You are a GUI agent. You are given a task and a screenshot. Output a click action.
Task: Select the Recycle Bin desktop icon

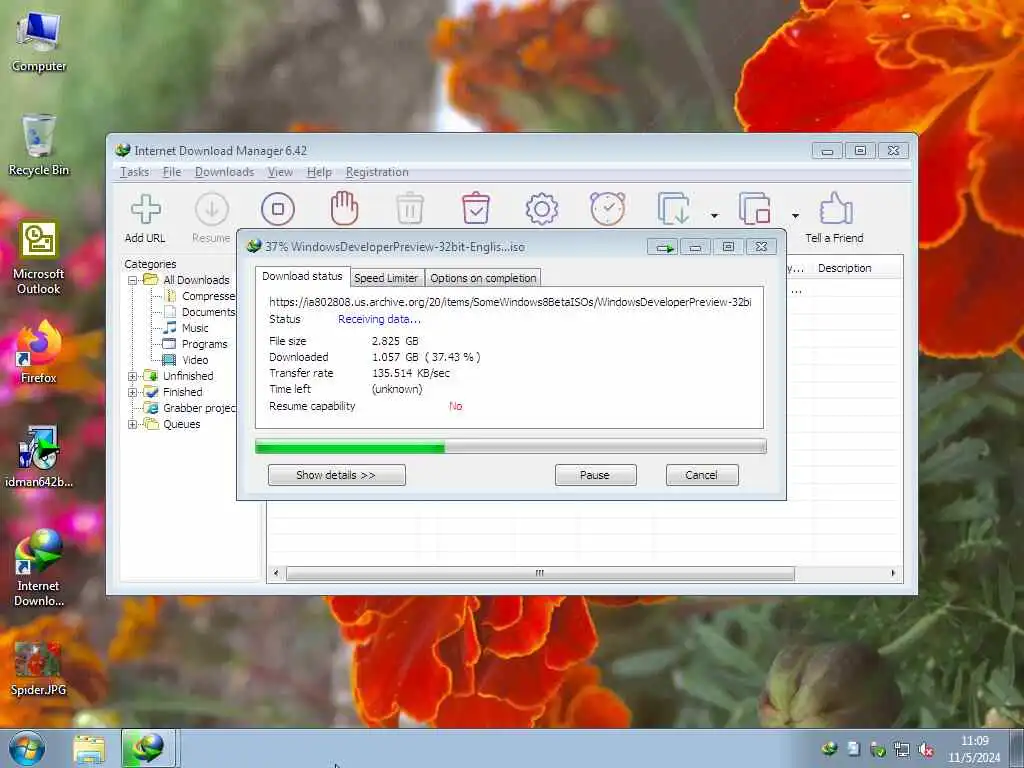[39, 145]
